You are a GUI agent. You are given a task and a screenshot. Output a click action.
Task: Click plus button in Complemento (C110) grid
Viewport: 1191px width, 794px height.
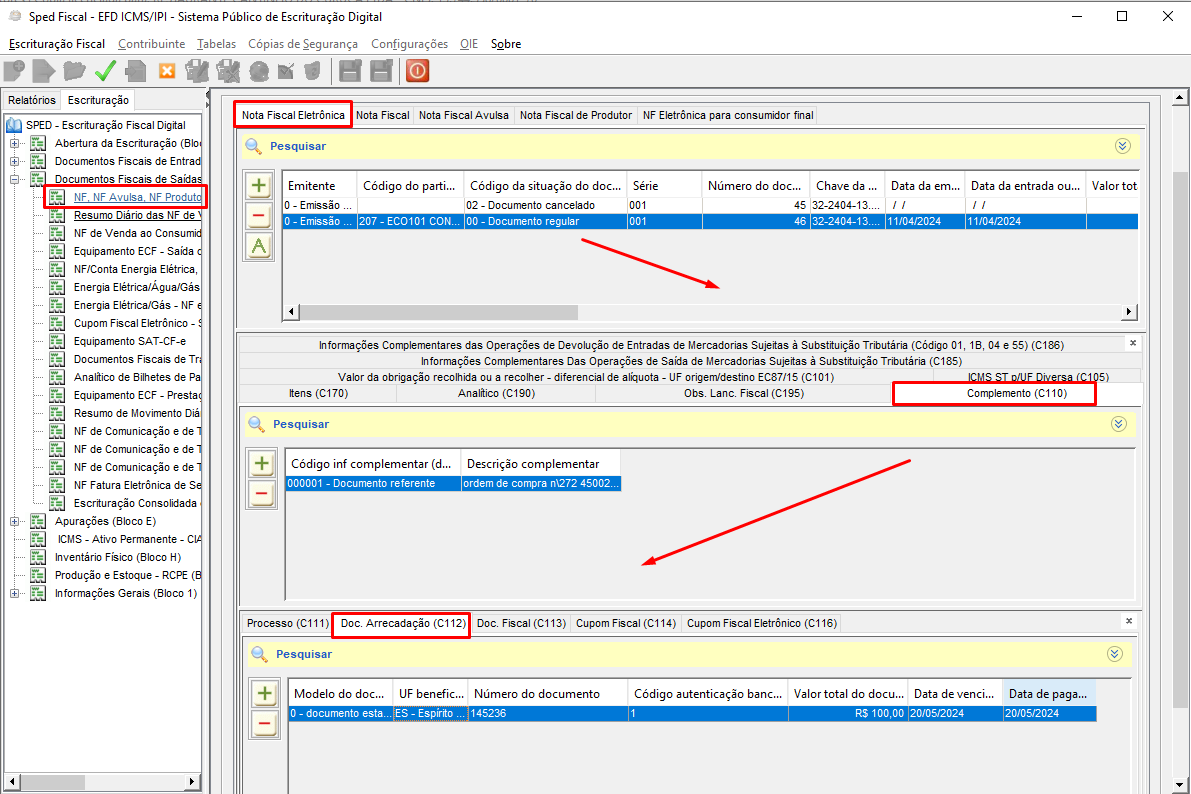click(x=261, y=463)
